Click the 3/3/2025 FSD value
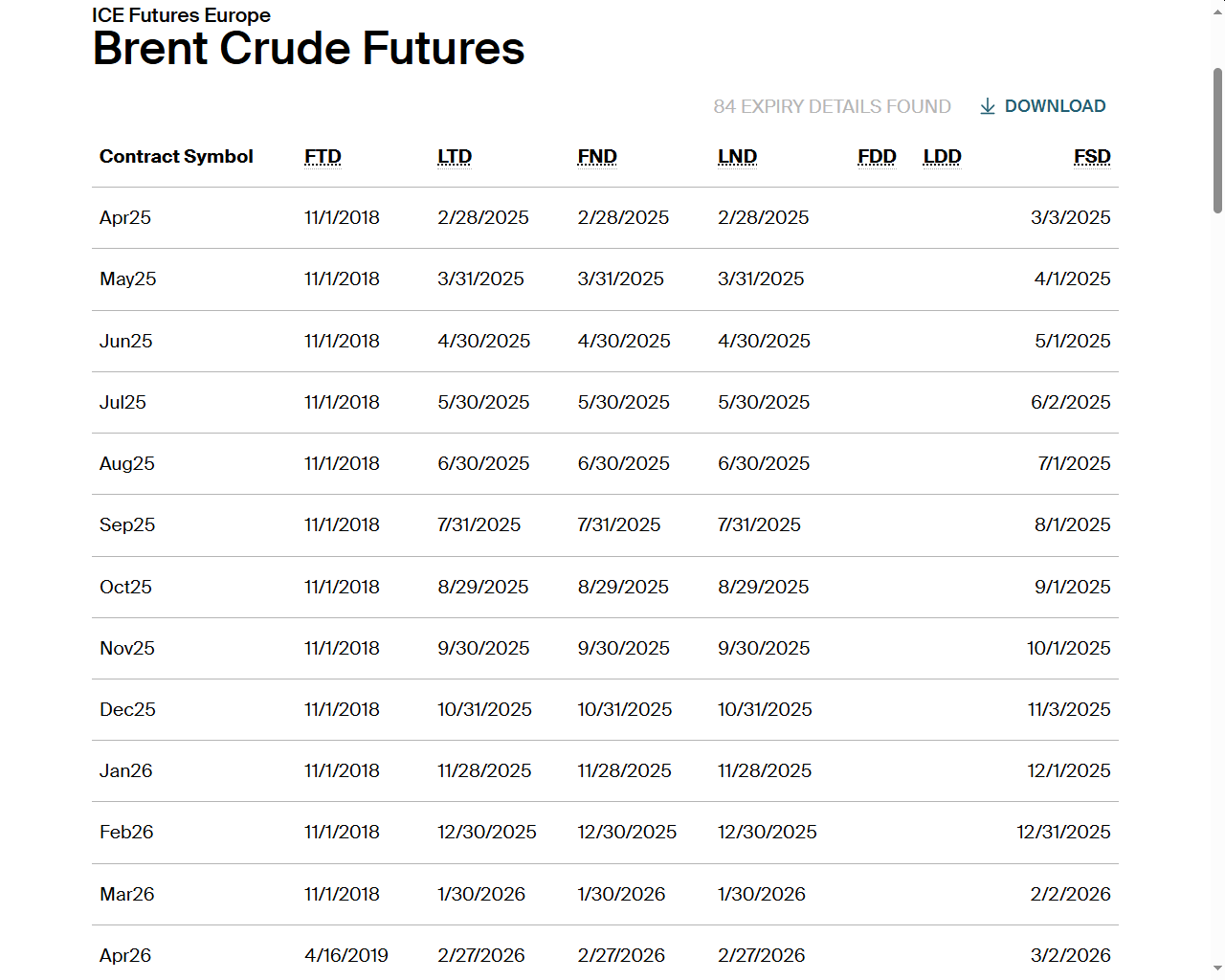Viewport: 1225px width, 980px height. pos(1070,217)
